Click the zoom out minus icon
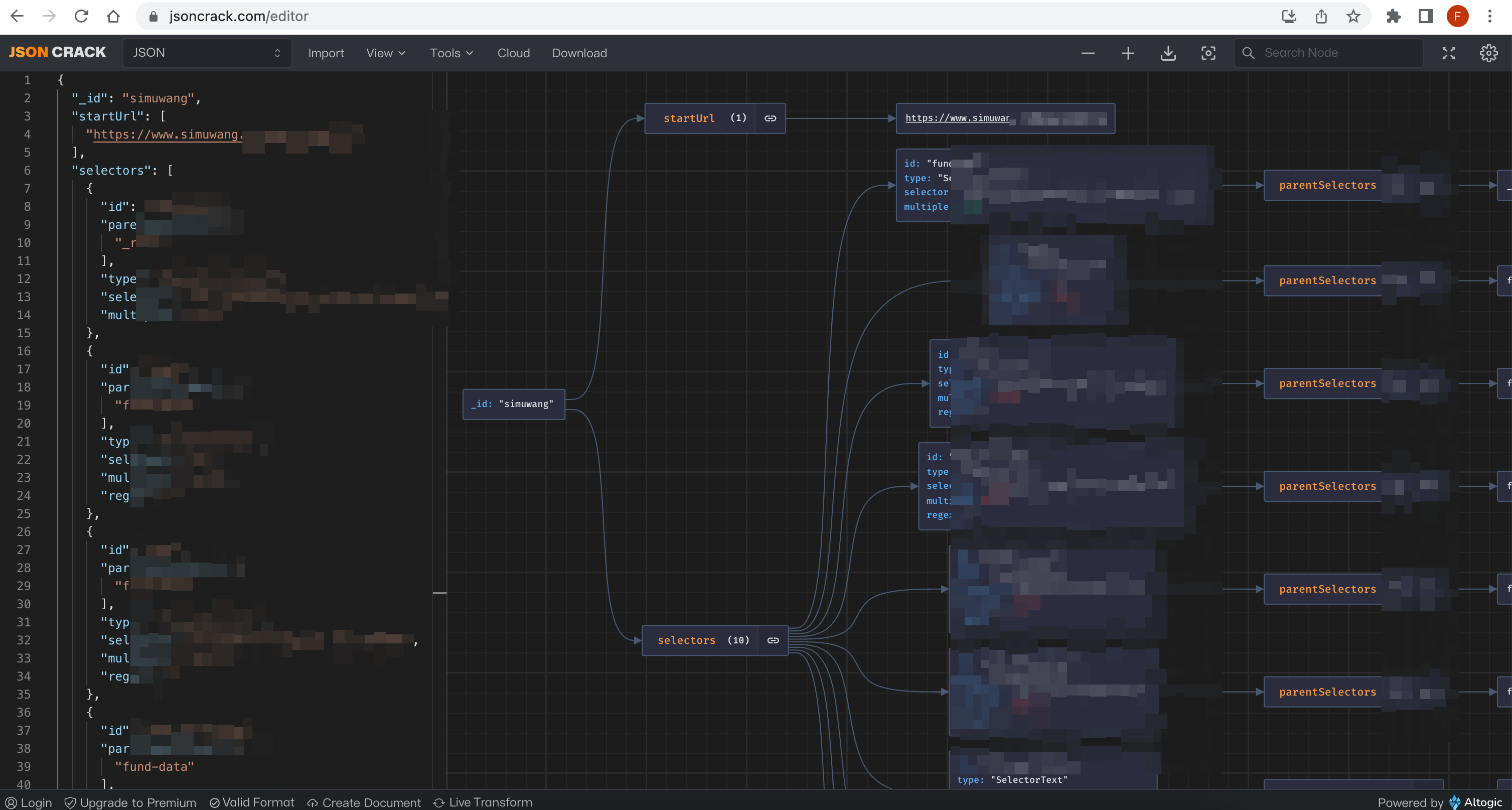The image size is (1512, 810). [1088, 53]
